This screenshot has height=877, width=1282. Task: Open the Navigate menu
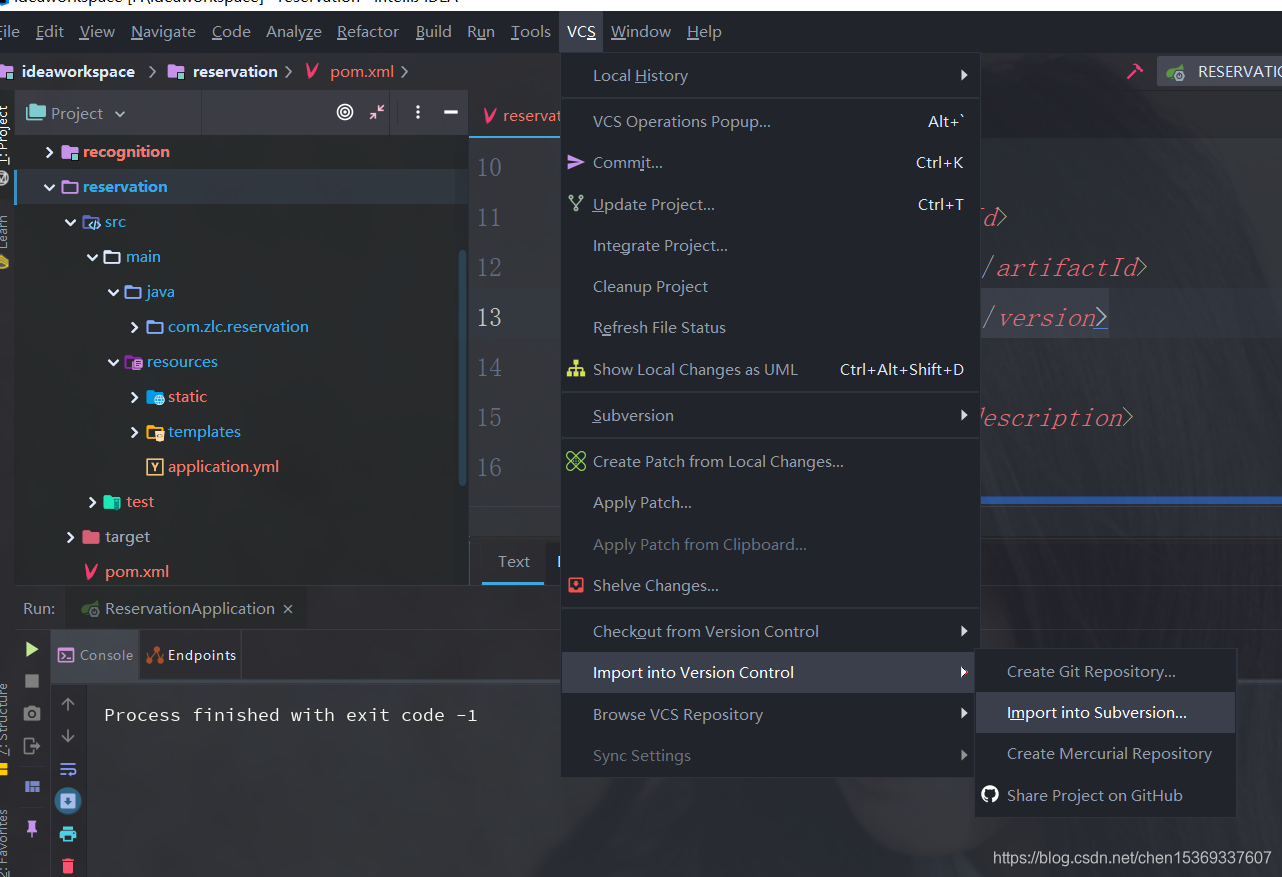[163, 31]
